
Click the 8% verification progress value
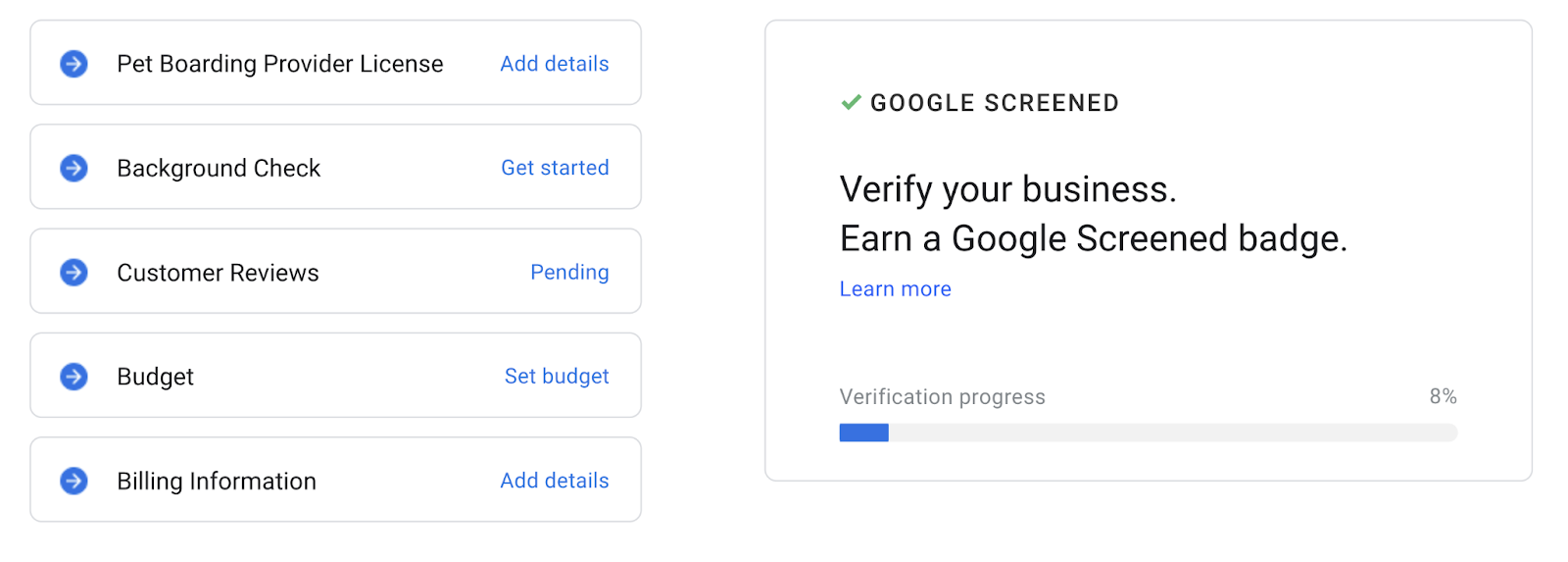[1443, 396]
